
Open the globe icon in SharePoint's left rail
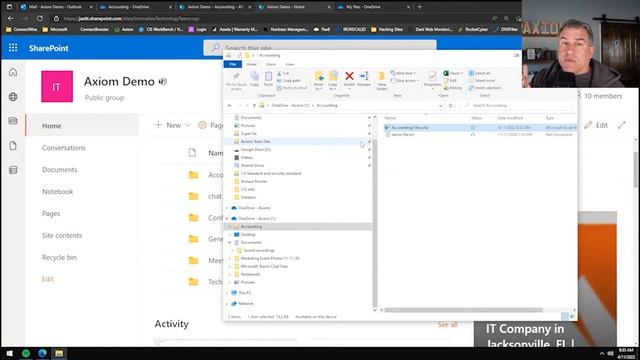pos(13,97)
